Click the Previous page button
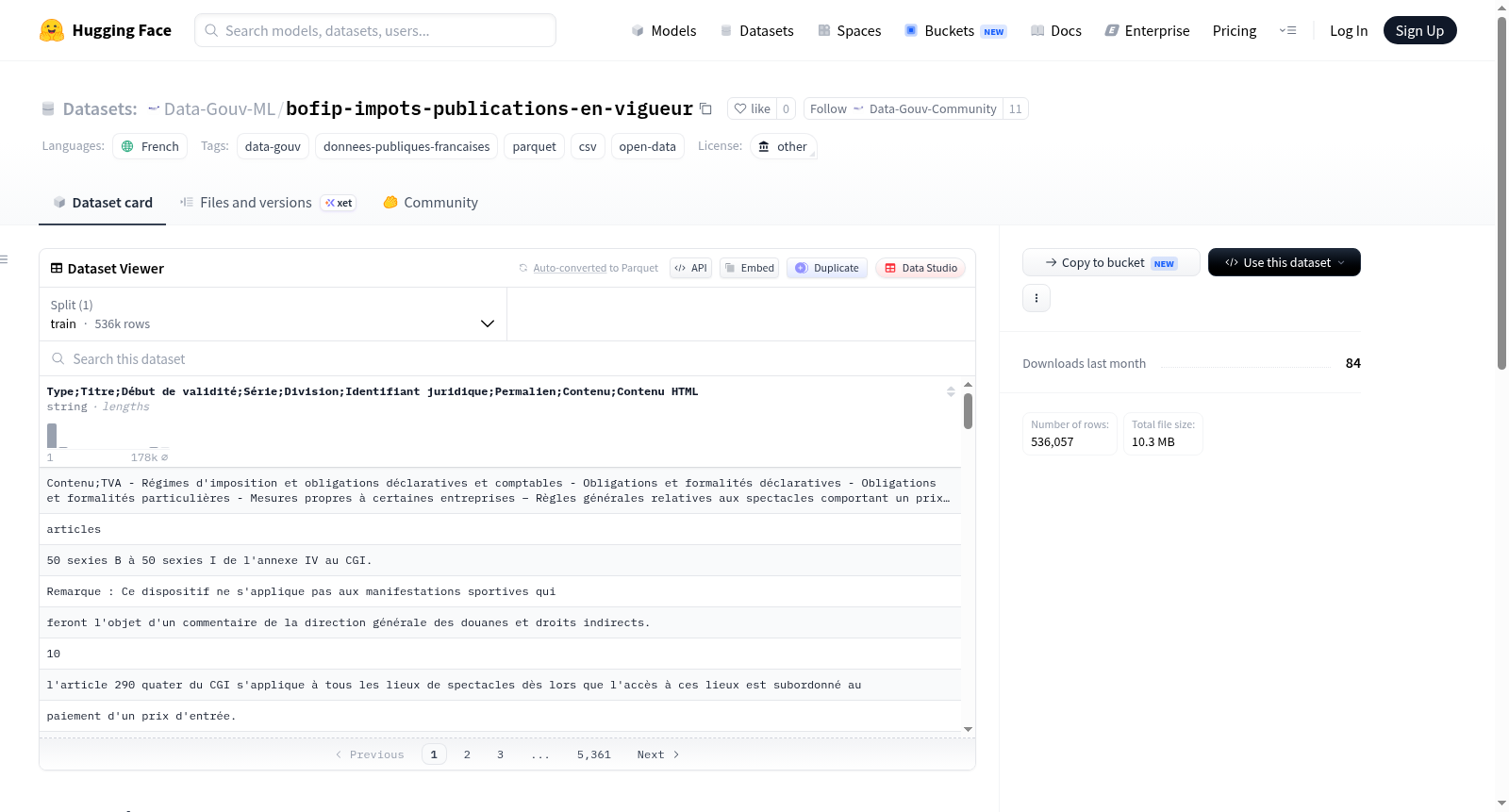 click(x=370, y=754)
